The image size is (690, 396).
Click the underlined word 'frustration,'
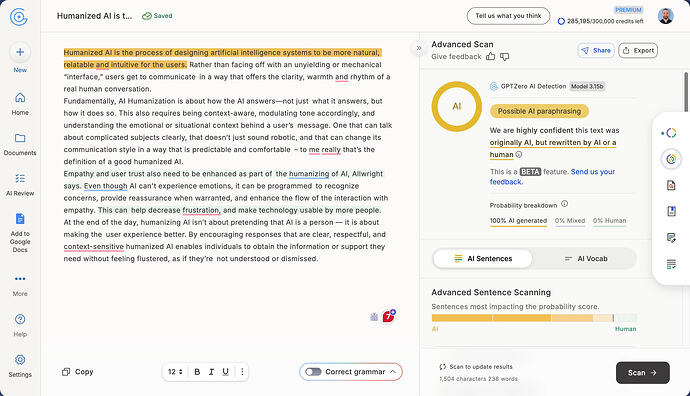[201, 210]
